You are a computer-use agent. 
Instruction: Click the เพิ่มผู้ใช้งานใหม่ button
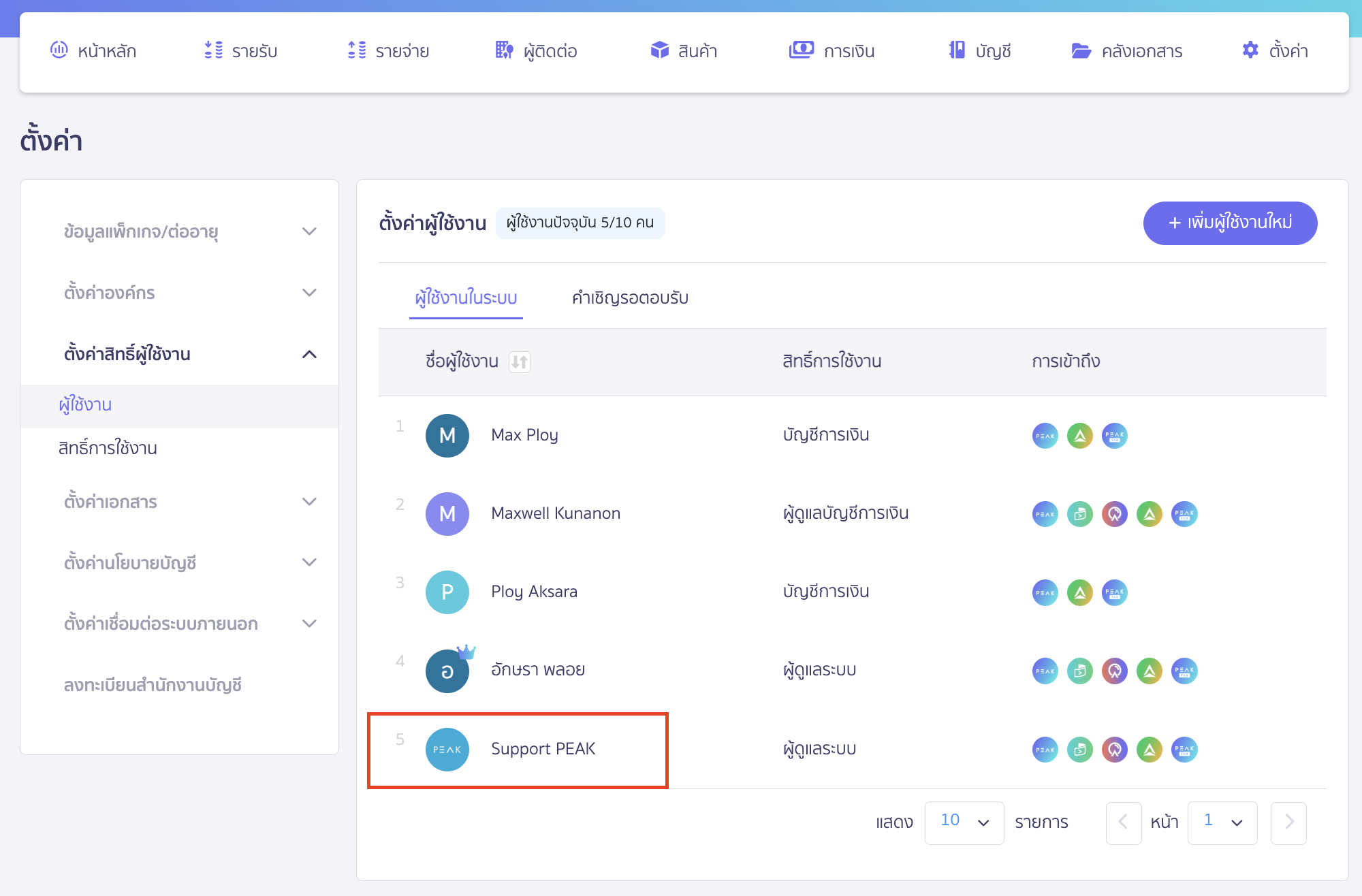pyautogui.click(x=1230, y=223)
